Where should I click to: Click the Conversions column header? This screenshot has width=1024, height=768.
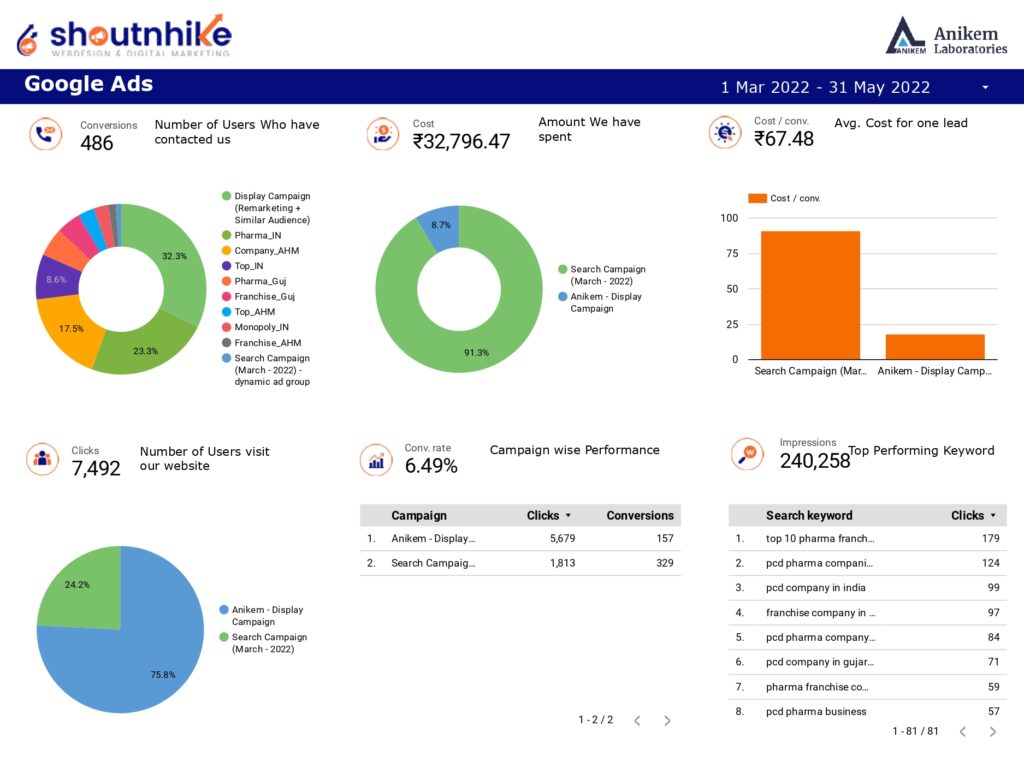tap(640, 515)
